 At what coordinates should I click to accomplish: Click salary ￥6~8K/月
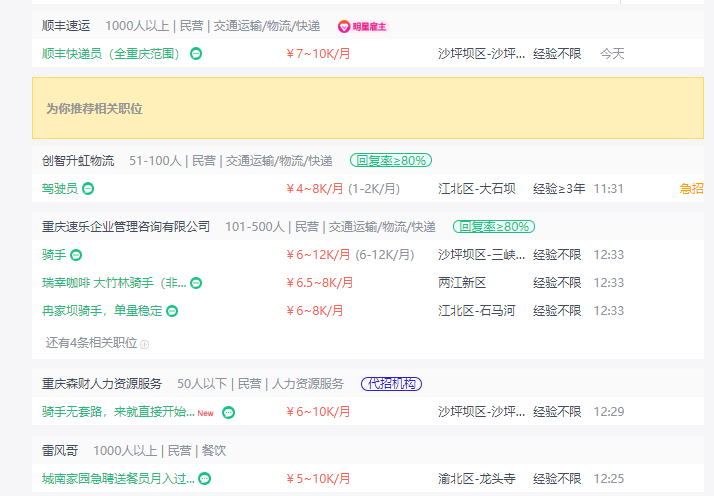coord(314,311)
